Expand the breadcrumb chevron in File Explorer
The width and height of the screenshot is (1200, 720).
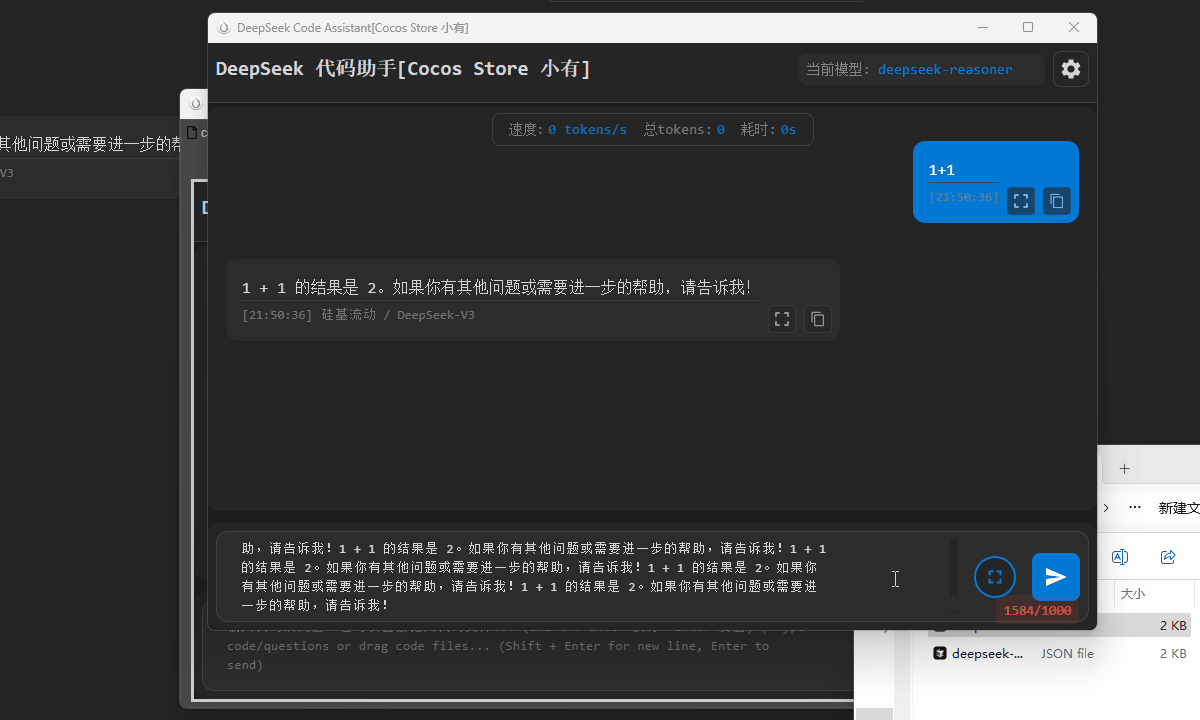click(1106, 508)
